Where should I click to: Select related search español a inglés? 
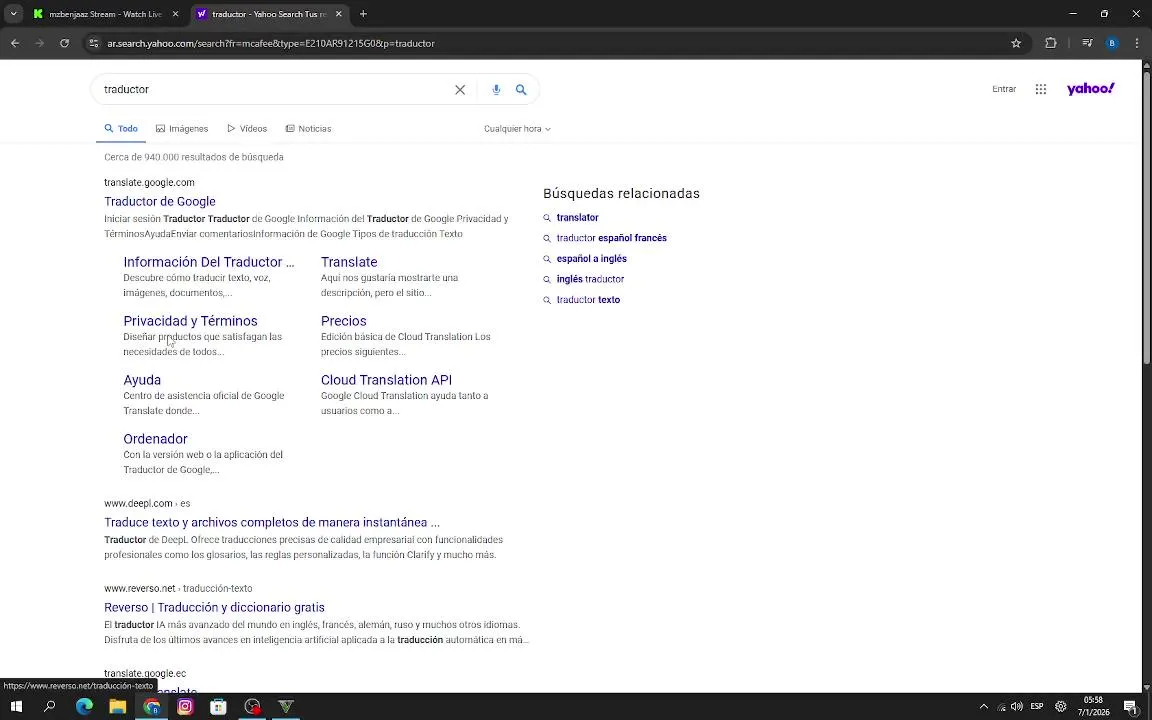pos(591,259)
